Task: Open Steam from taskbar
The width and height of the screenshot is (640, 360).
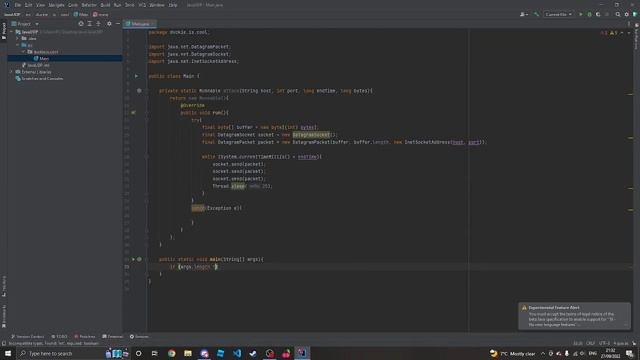Action: pos(253,353)
